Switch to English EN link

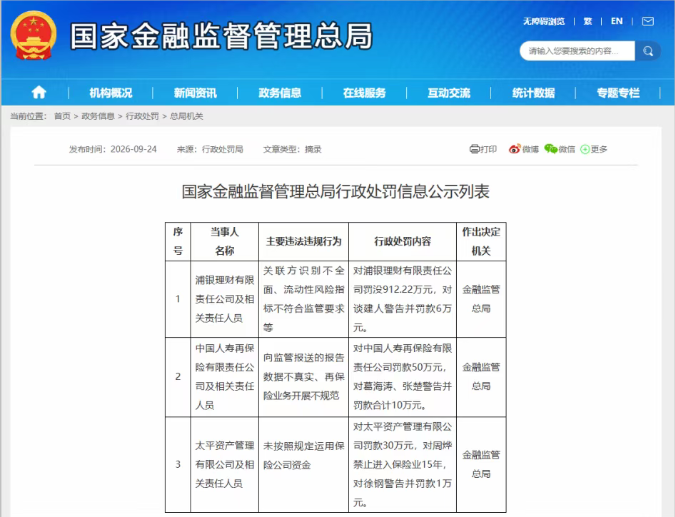pyautogui.click(x=616, y=21)
